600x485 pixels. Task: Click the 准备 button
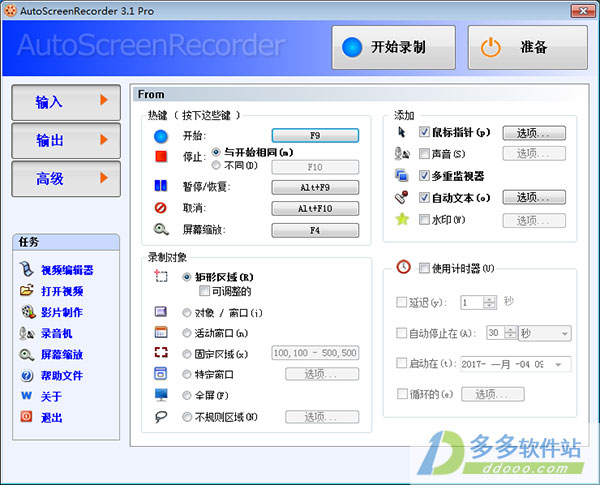point(528,47)
